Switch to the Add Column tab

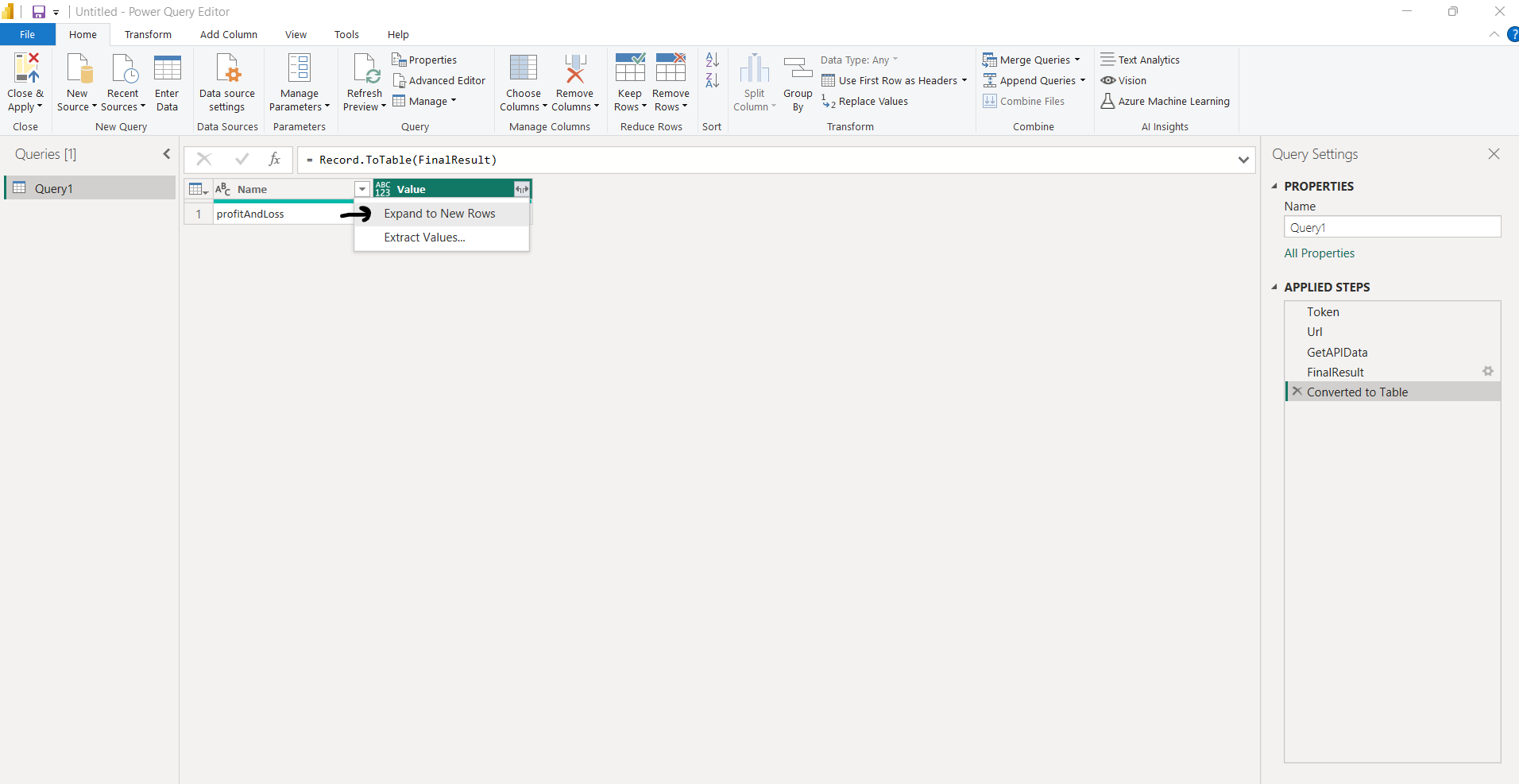point(229,34)
